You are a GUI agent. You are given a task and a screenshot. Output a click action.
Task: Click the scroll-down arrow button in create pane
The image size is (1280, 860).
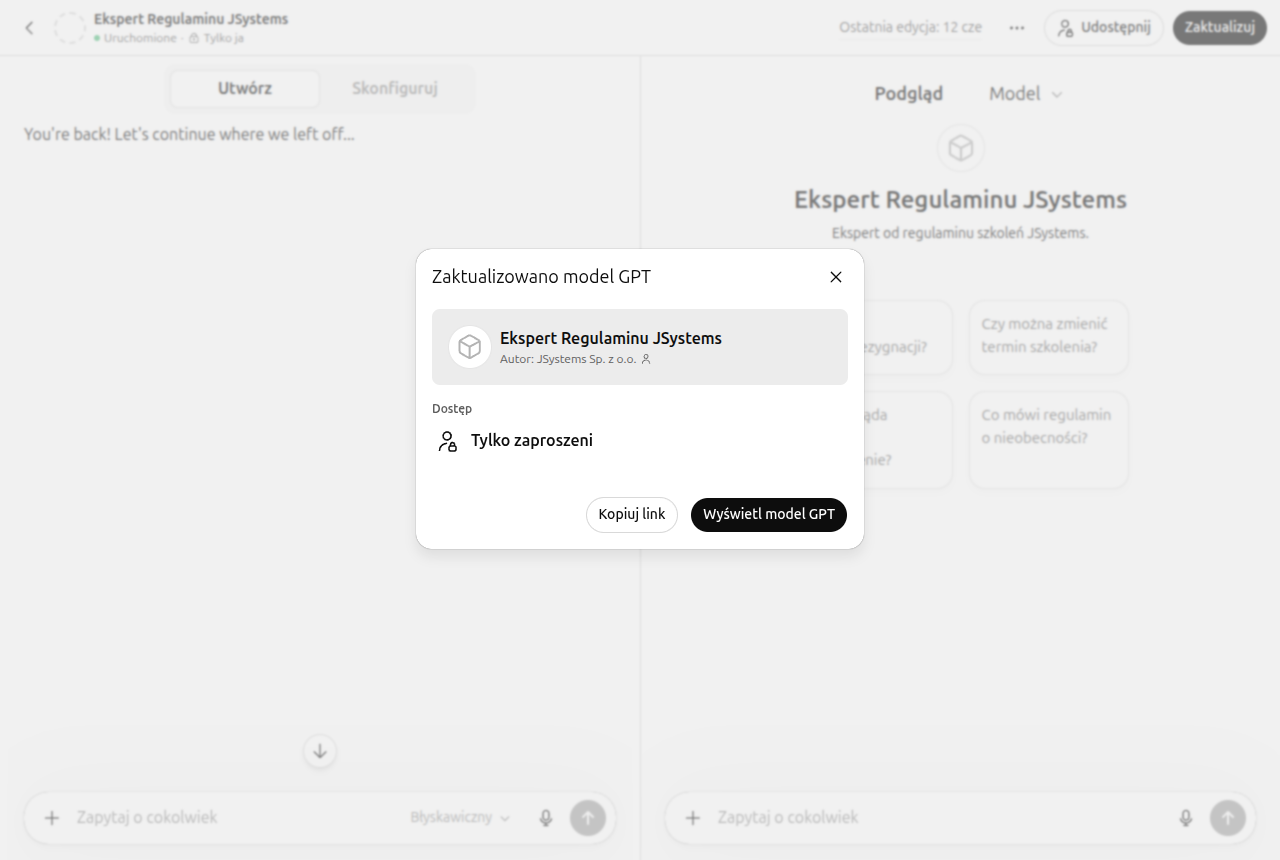[x=320, y=752]
